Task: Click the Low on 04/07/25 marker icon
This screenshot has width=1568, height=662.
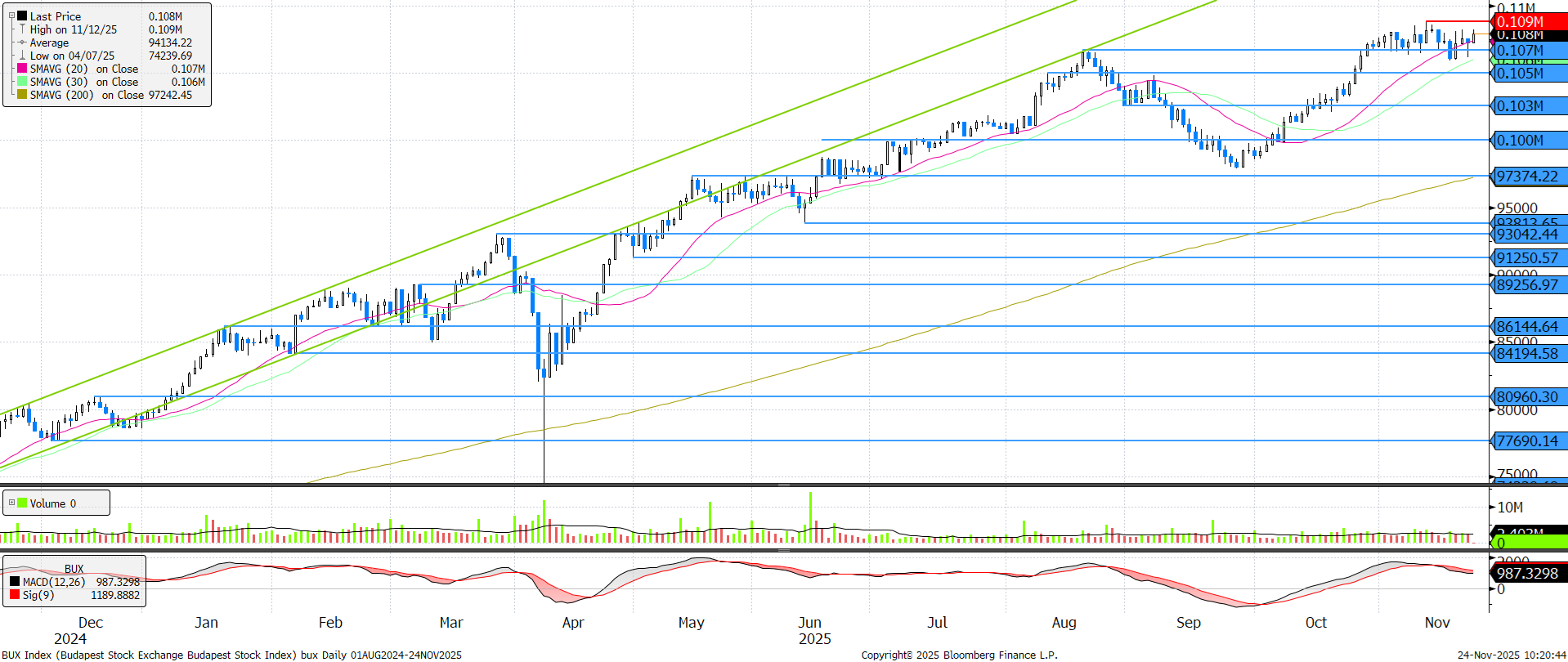Action: 22,56
